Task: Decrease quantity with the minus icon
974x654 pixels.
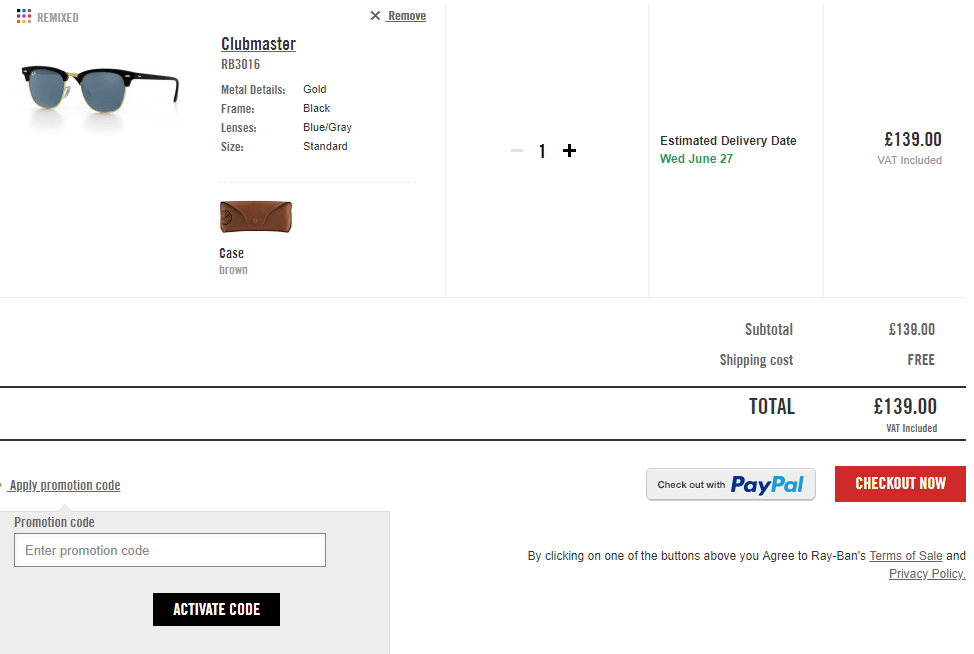Action: pos(517,150)
